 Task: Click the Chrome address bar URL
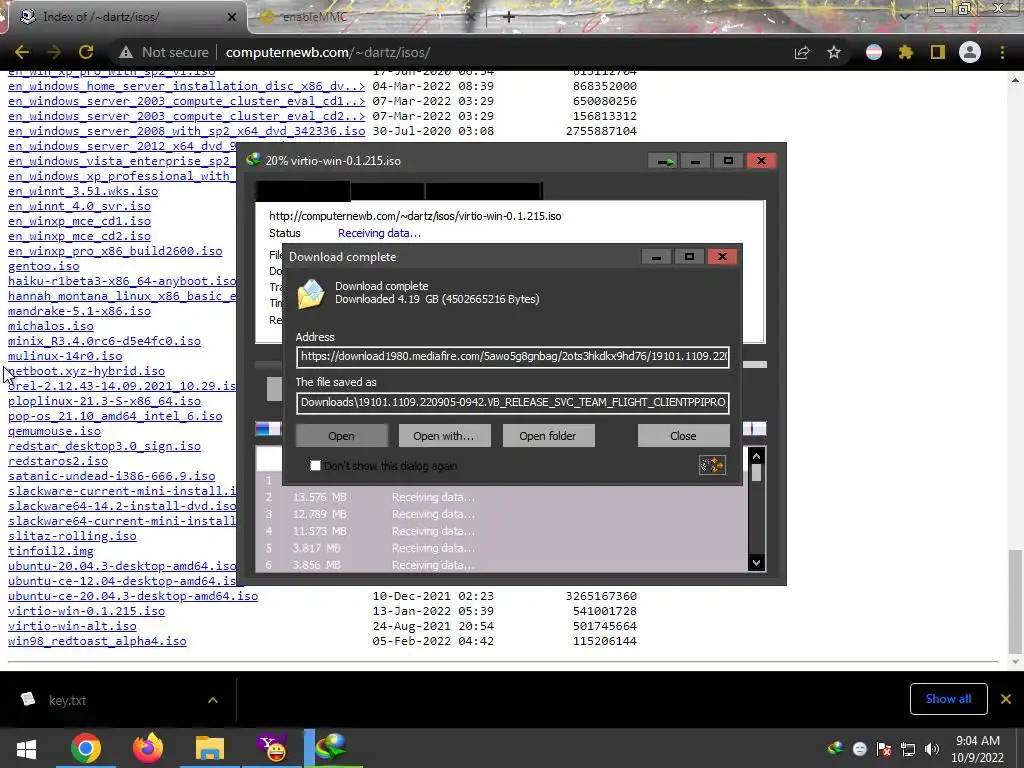328,52
